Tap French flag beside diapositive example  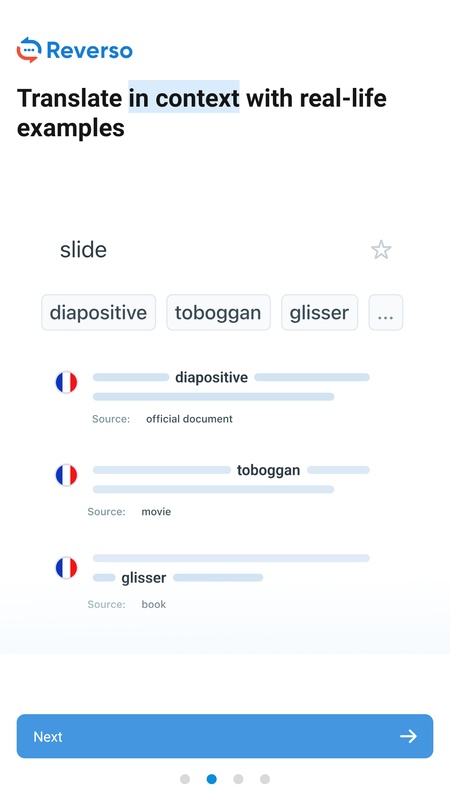pyautogui.click(x=66, y=382)
